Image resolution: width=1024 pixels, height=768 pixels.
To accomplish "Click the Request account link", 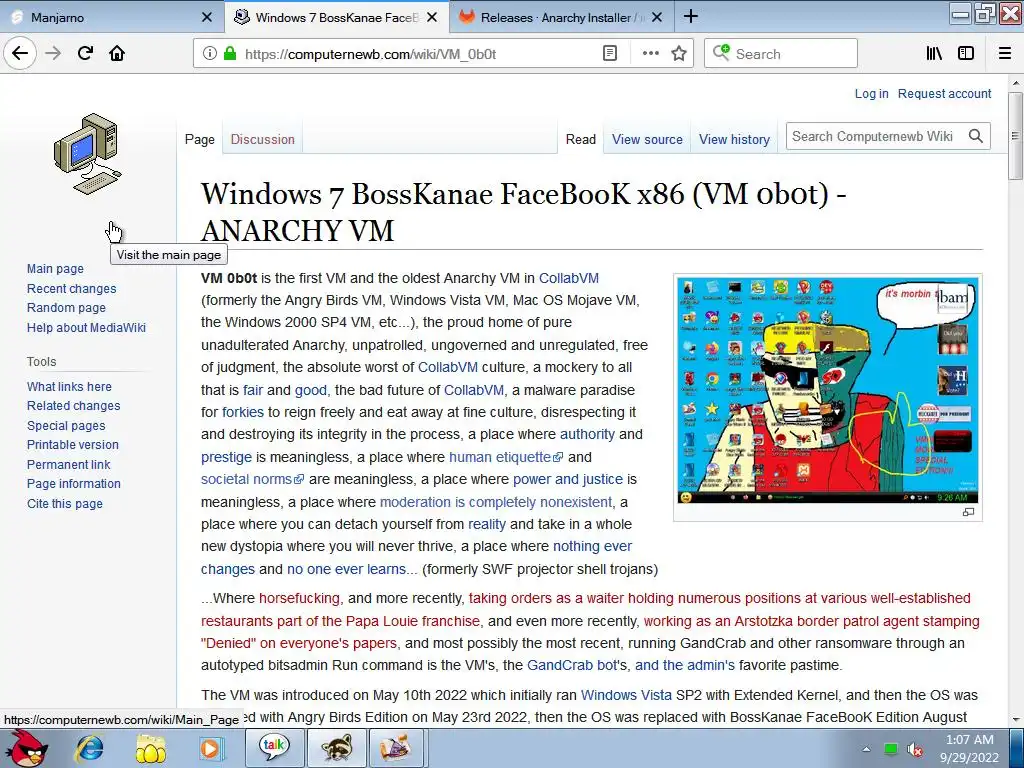I will pos(944,93).
